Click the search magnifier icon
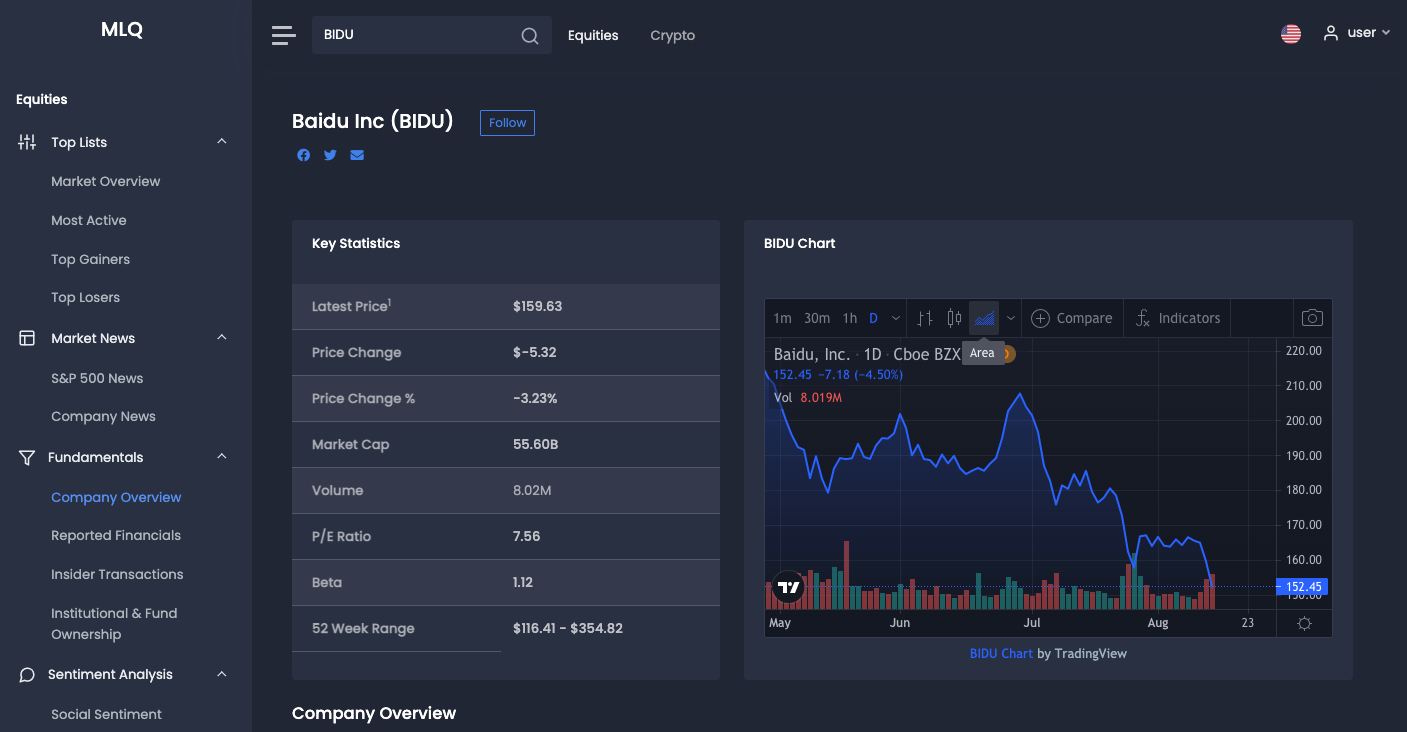 click(x=530, y=36)
